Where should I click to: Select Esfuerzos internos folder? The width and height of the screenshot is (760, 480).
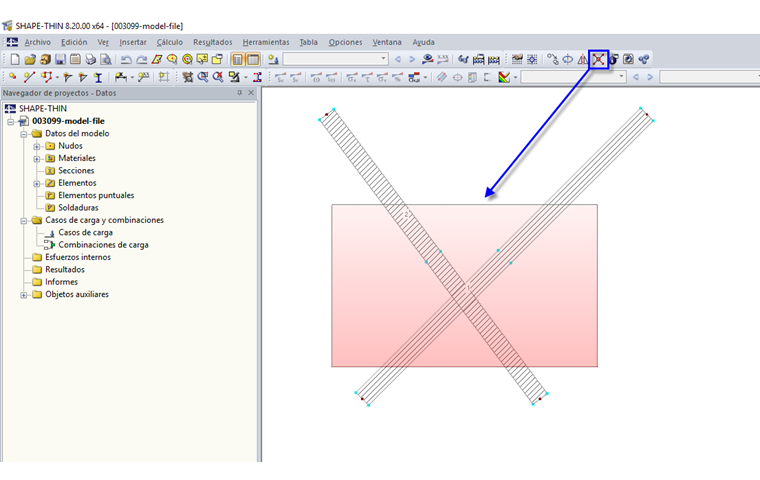pos(78,257)
